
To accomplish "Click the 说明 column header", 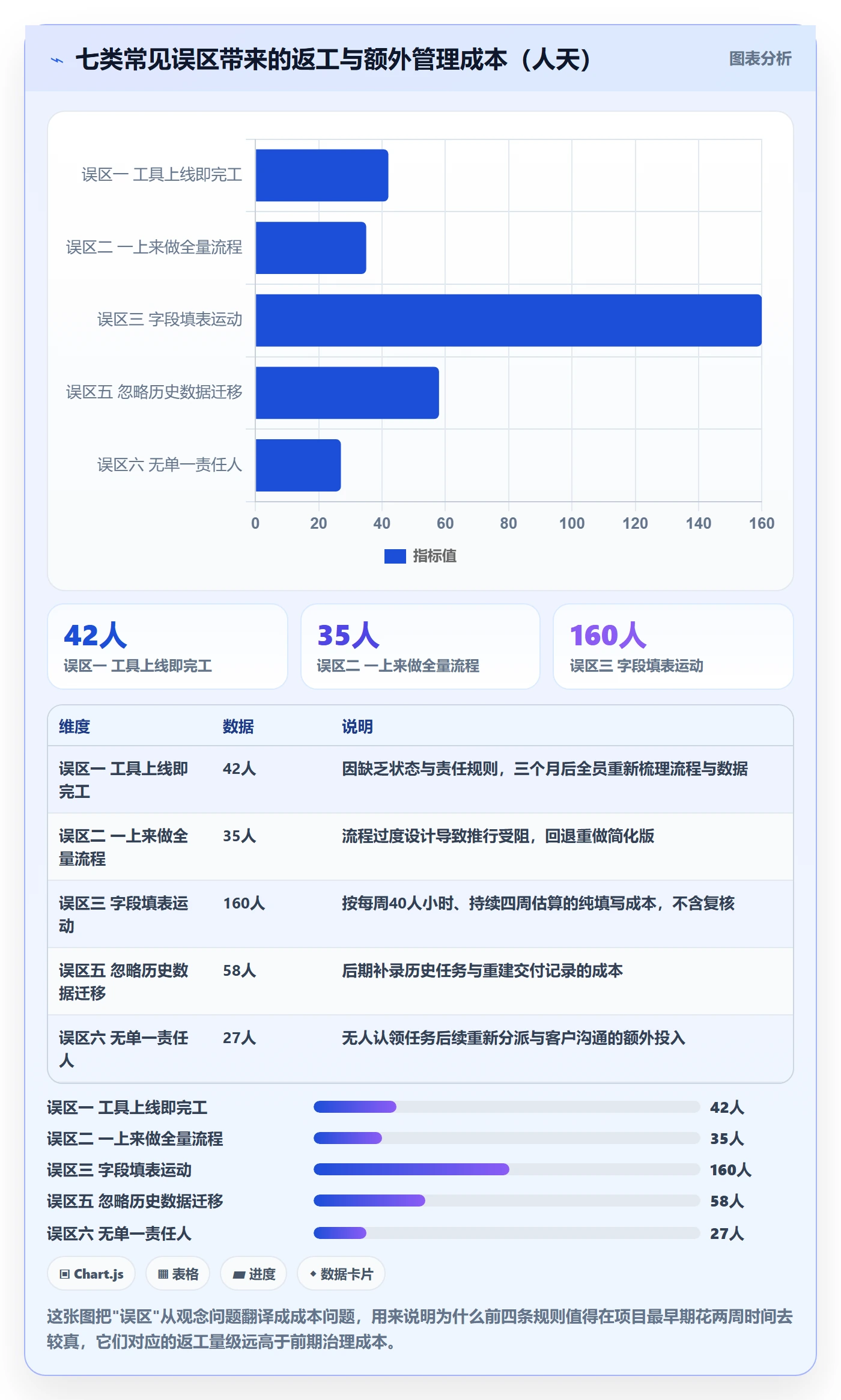I will click(x=357, y=726).
